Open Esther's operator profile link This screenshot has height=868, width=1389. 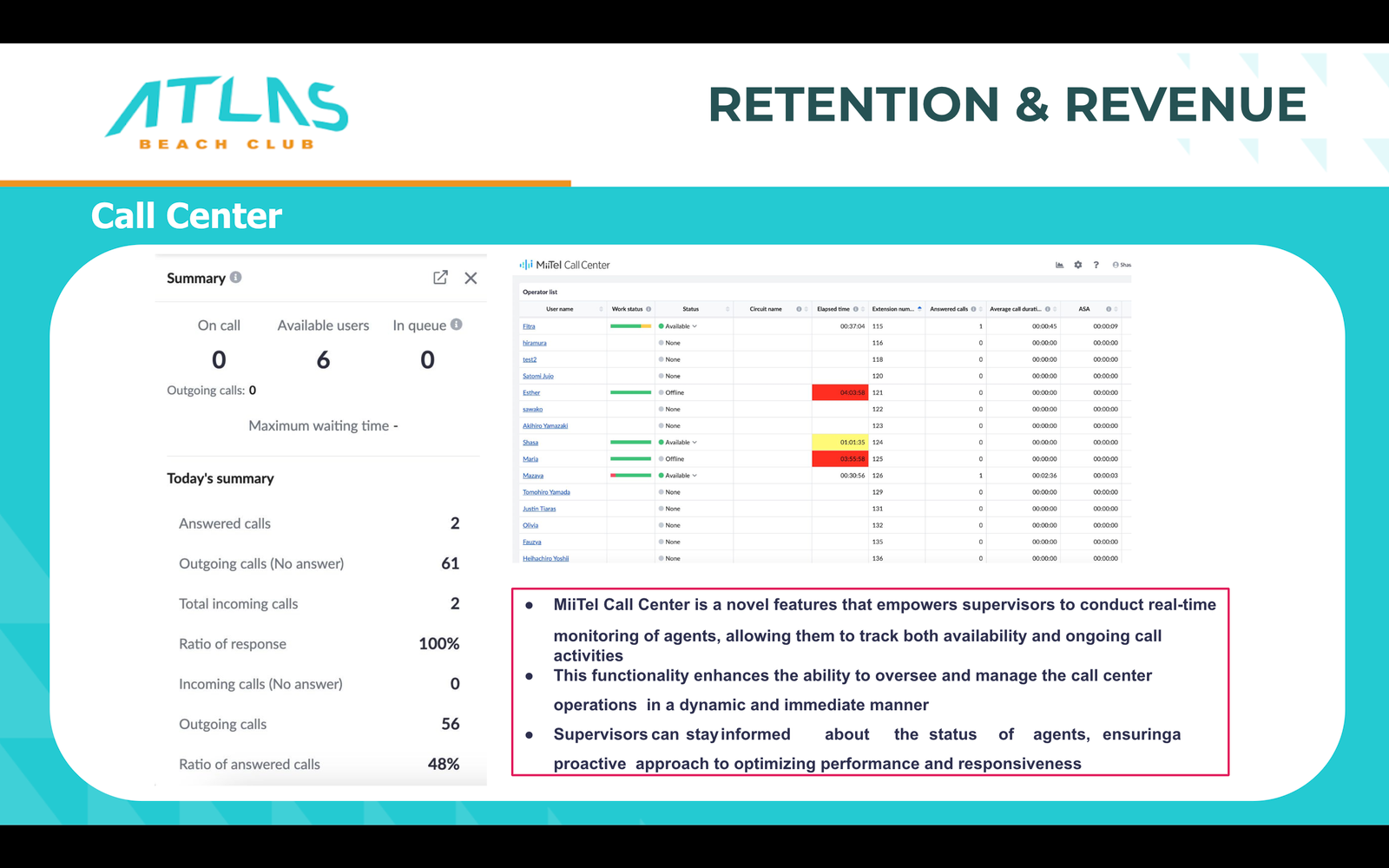[x=531, y=393]
